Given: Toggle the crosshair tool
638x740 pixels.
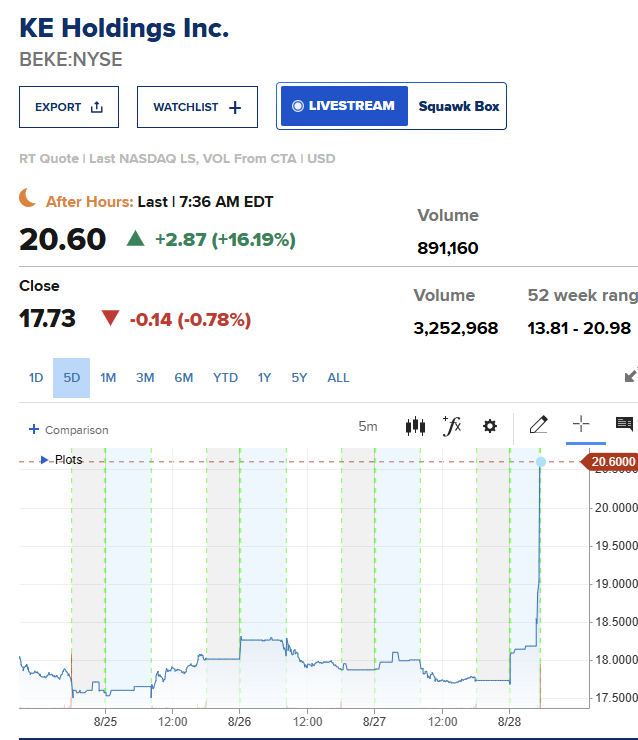Looking at the screenshot, I should coord(581,424).
